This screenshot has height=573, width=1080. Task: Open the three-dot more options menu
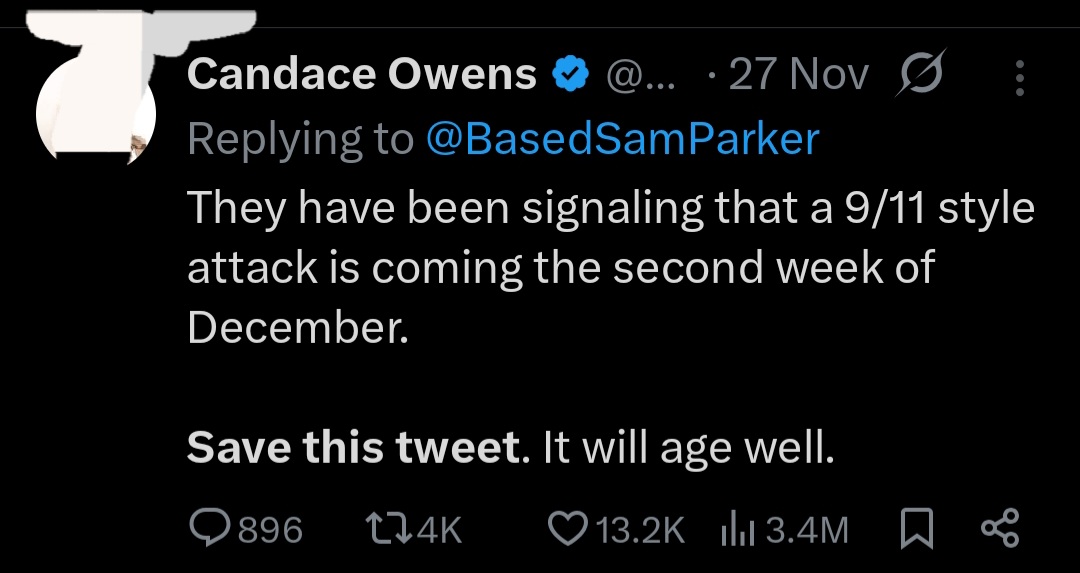[x=1019, y=77]
